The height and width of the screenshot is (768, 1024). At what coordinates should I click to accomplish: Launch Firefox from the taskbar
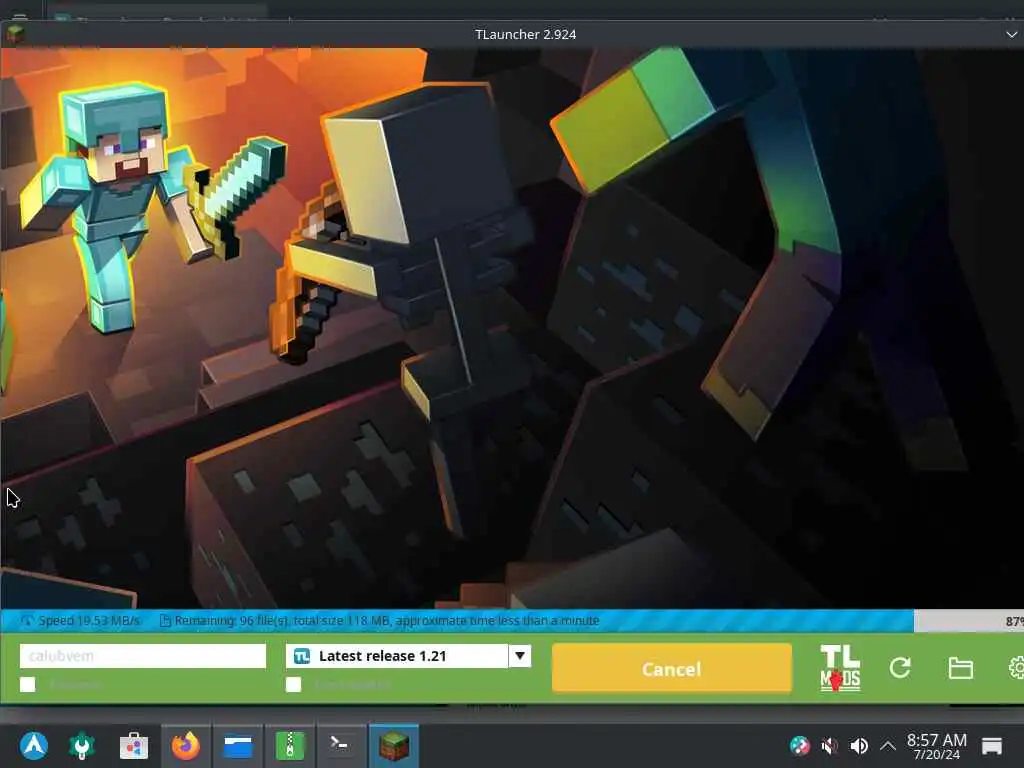pyautogui.click(x=185, y=745)
